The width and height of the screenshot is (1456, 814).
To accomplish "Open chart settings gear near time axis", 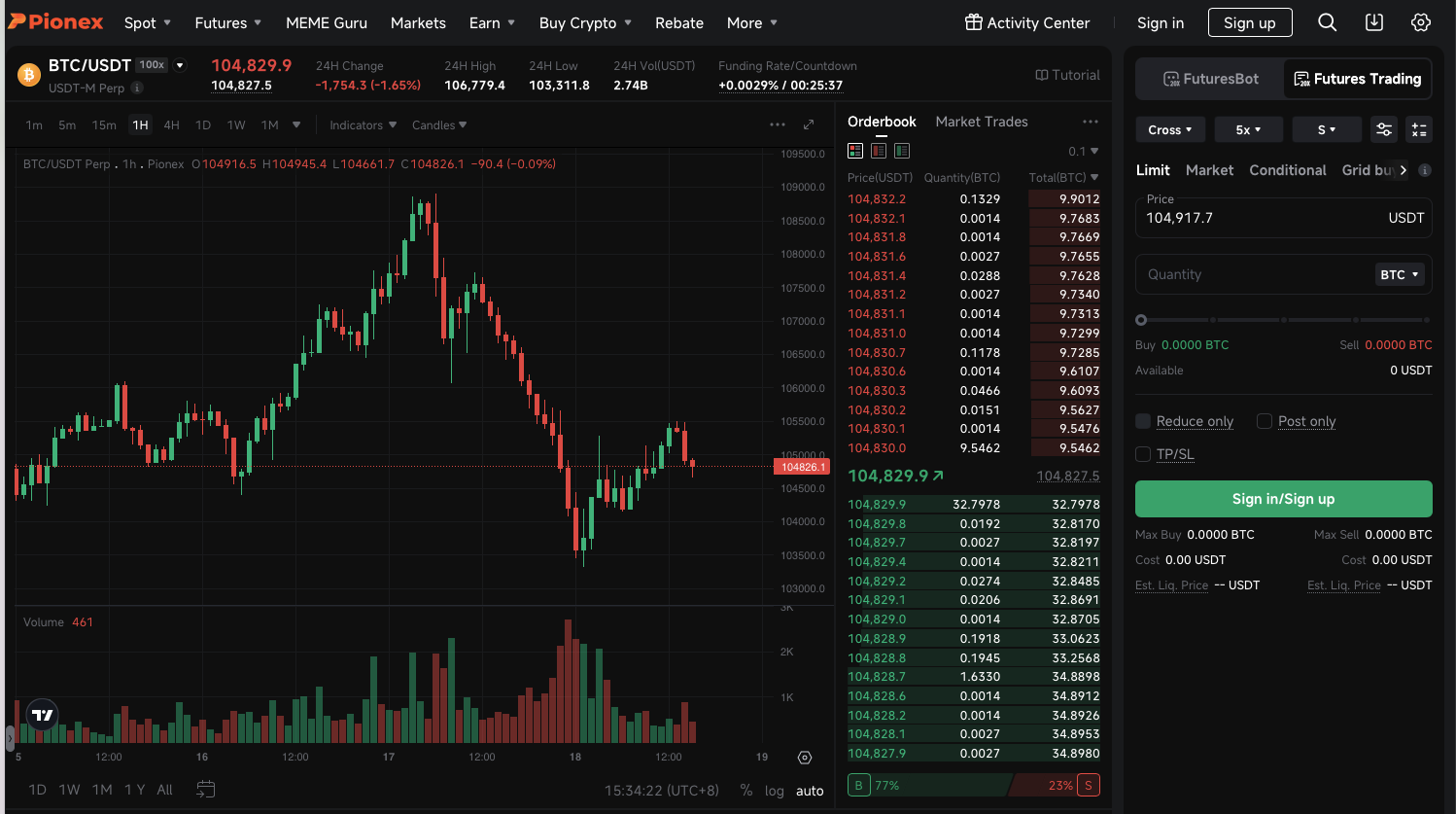I will point(805,758).
